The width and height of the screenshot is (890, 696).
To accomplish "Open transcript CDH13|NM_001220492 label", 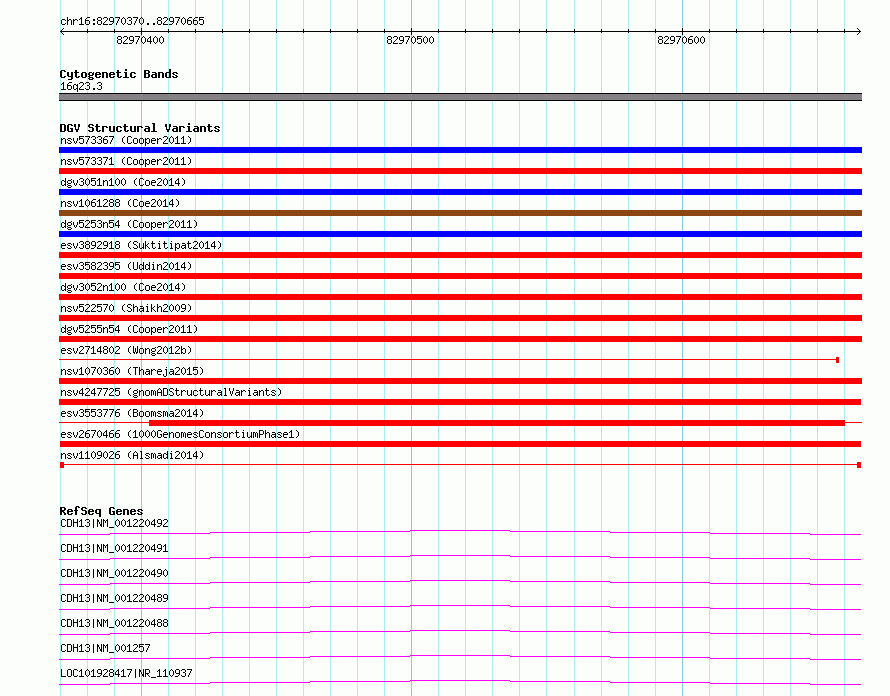I will click(114, 523).
